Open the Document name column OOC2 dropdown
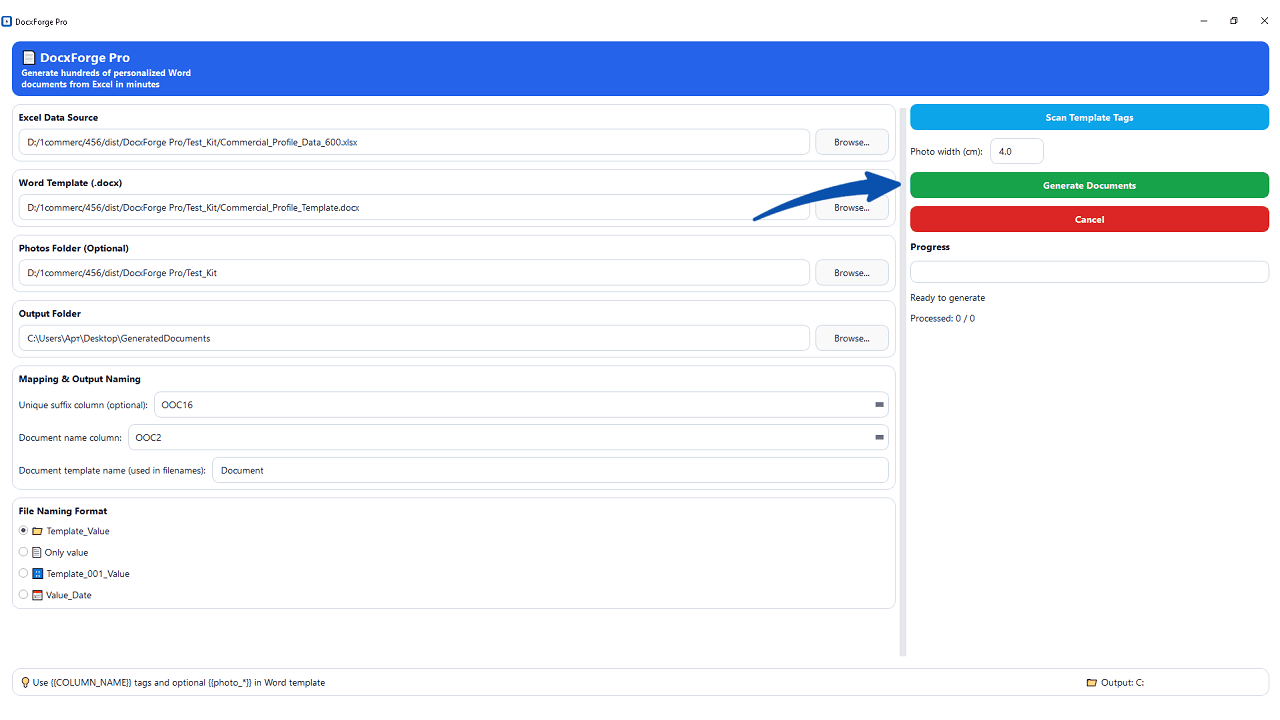The image size is (1280, 720). 878,437
